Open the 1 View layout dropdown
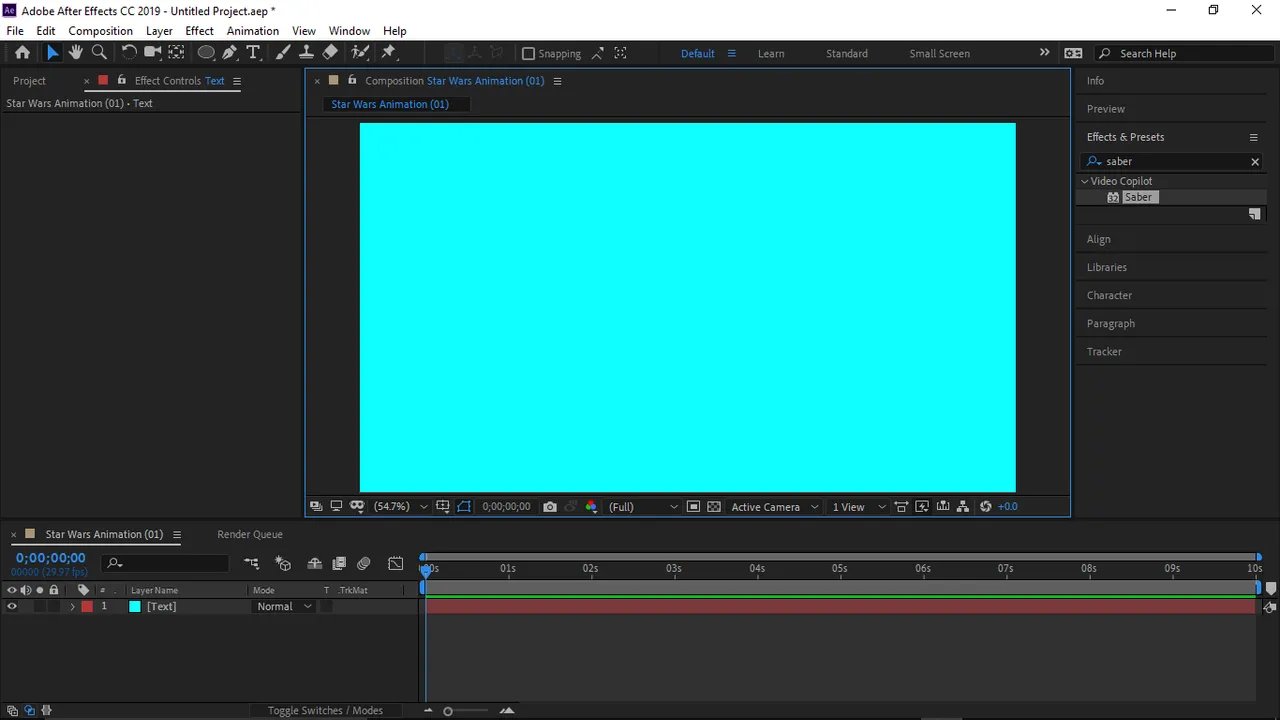 click(x=859, y=507)
